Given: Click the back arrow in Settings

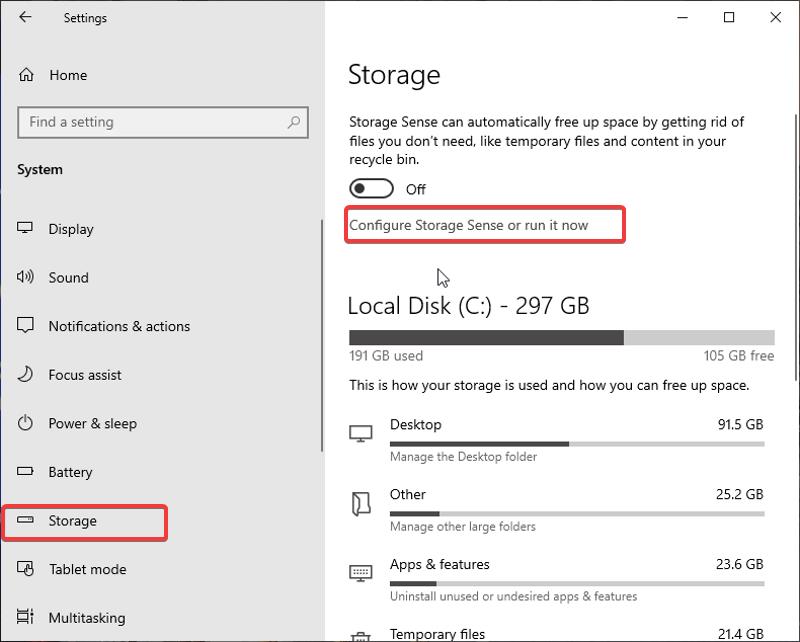Looking at the screenshot, I should pos(25,18).
